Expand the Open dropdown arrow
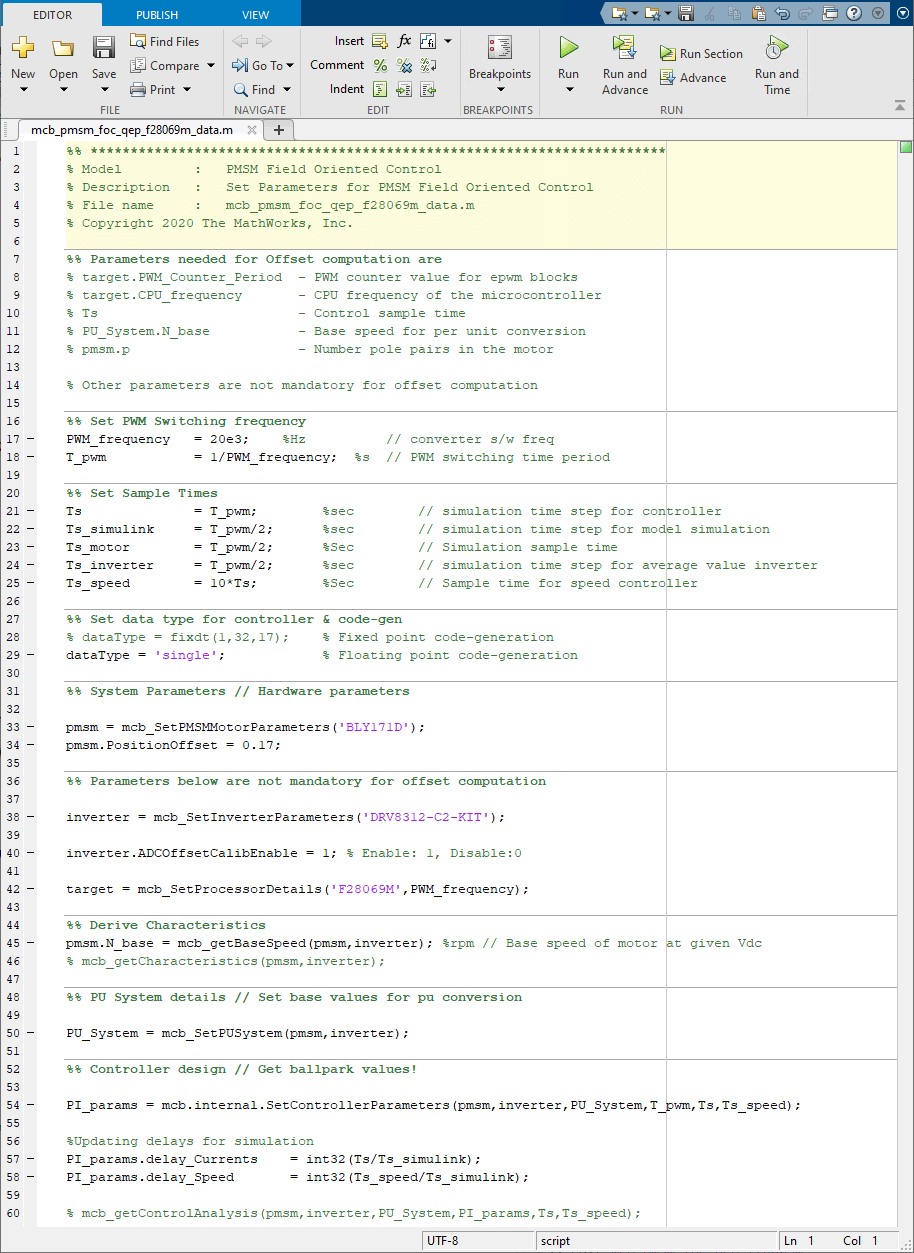 pos(63,90)
